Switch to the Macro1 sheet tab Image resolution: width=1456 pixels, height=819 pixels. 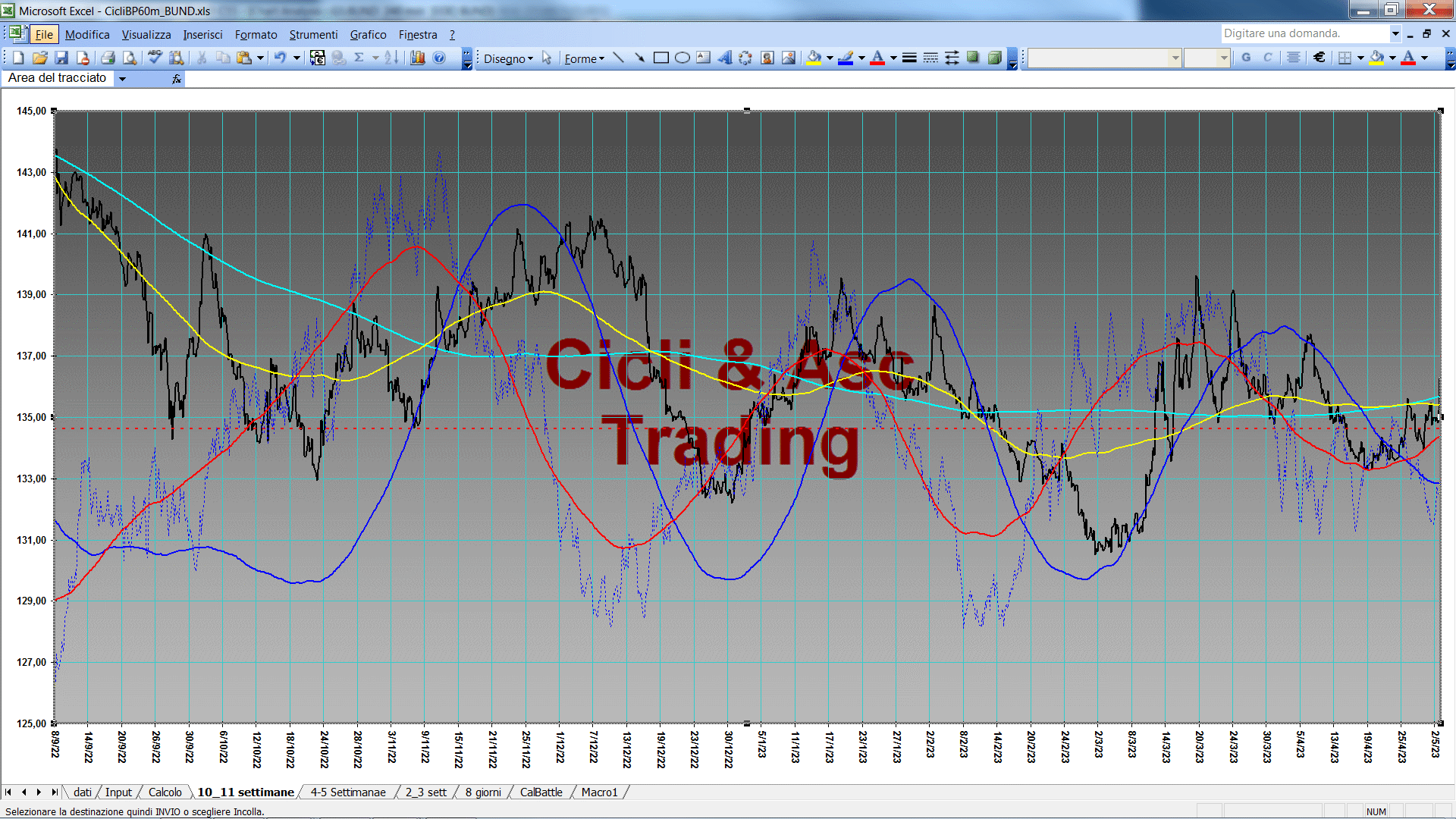click(x=599, y=792)
